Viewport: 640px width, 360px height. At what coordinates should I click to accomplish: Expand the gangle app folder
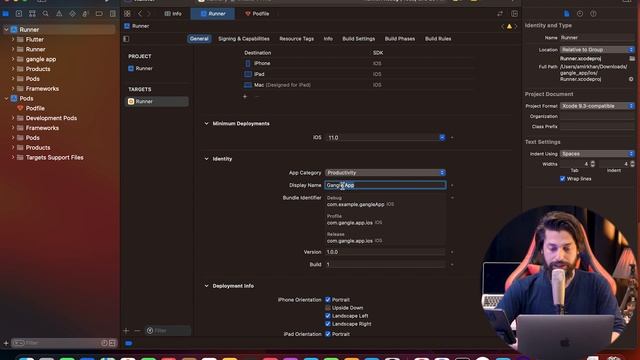pos(13,59)
